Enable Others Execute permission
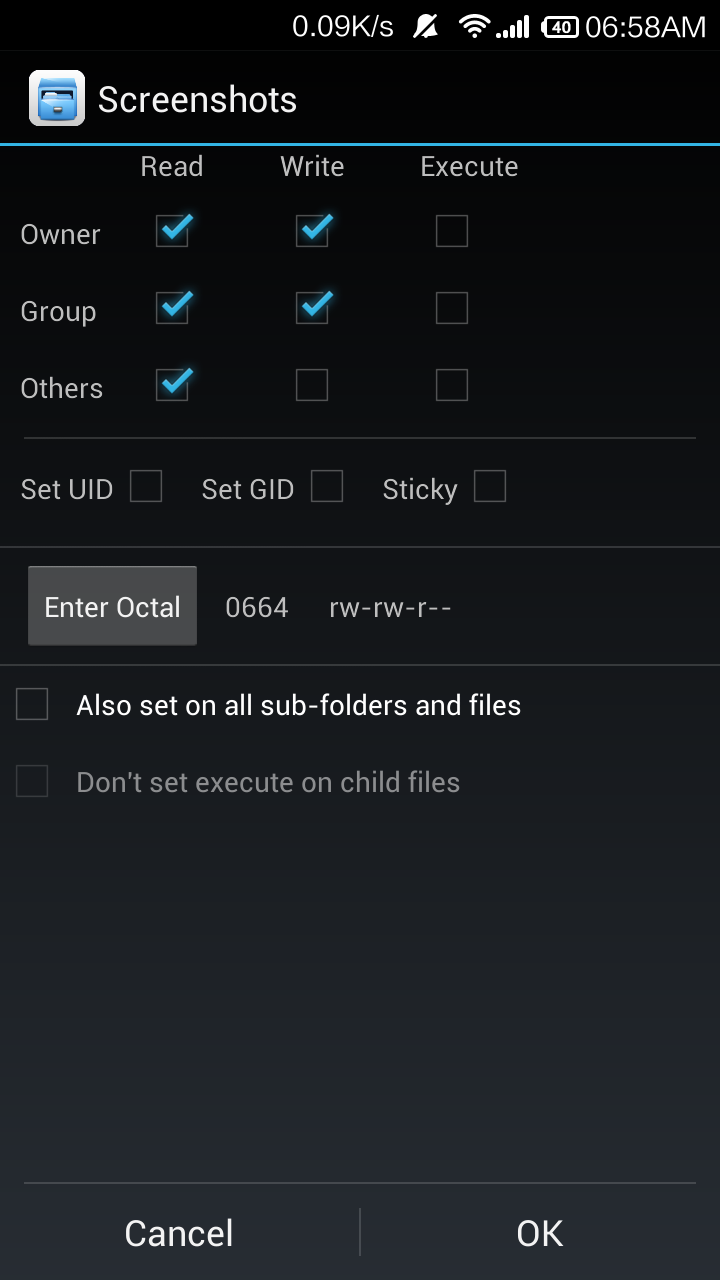This screenshot has width=720, height=1280. 452,385
